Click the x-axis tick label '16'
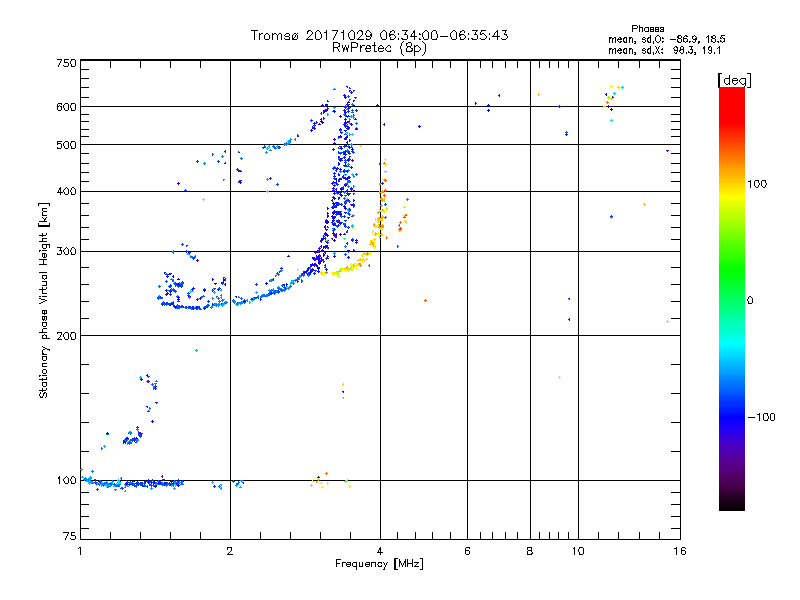800x600 pixels. coord(680,551)
